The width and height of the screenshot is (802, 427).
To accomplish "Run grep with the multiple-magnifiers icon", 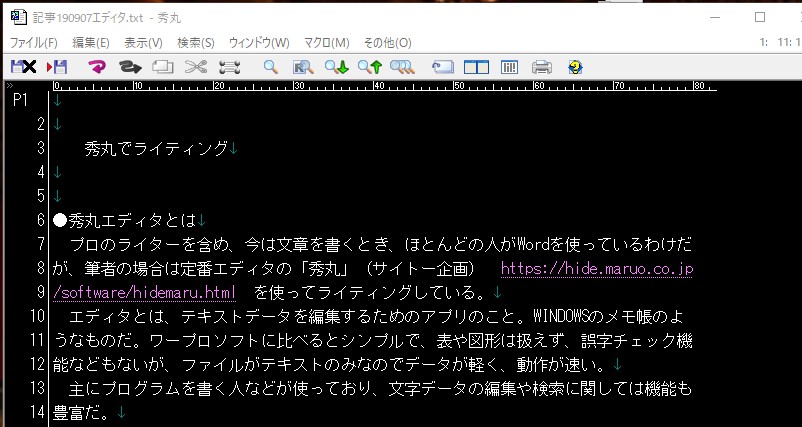I will click(402, 66).
